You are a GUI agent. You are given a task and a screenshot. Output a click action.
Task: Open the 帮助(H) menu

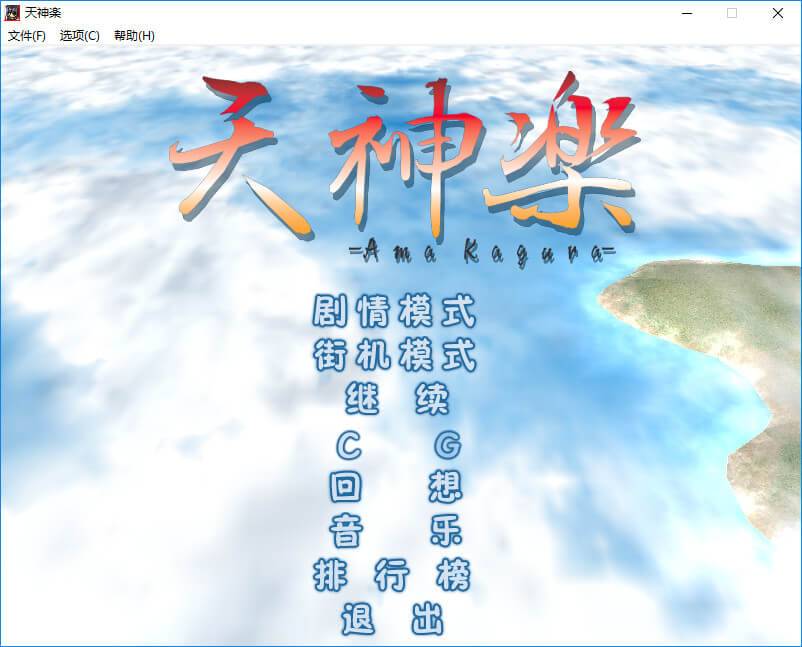coord(134,35)
